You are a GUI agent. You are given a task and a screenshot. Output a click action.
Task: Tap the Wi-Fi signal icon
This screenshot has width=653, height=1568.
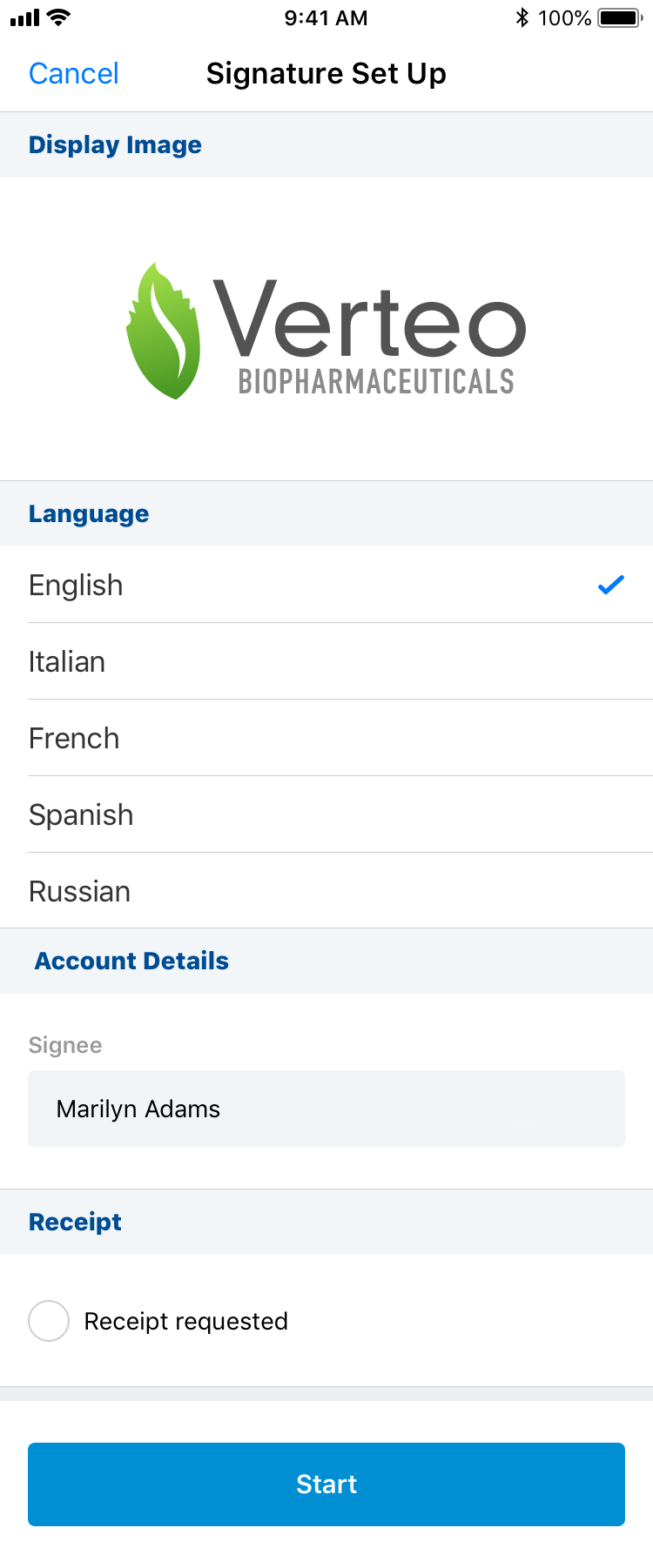point(58,17)
